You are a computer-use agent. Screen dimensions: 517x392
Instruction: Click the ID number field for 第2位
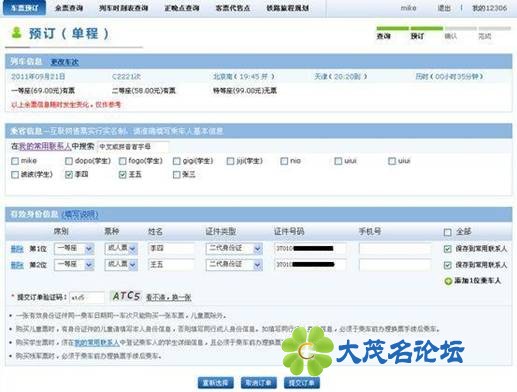tap(310, 265)
